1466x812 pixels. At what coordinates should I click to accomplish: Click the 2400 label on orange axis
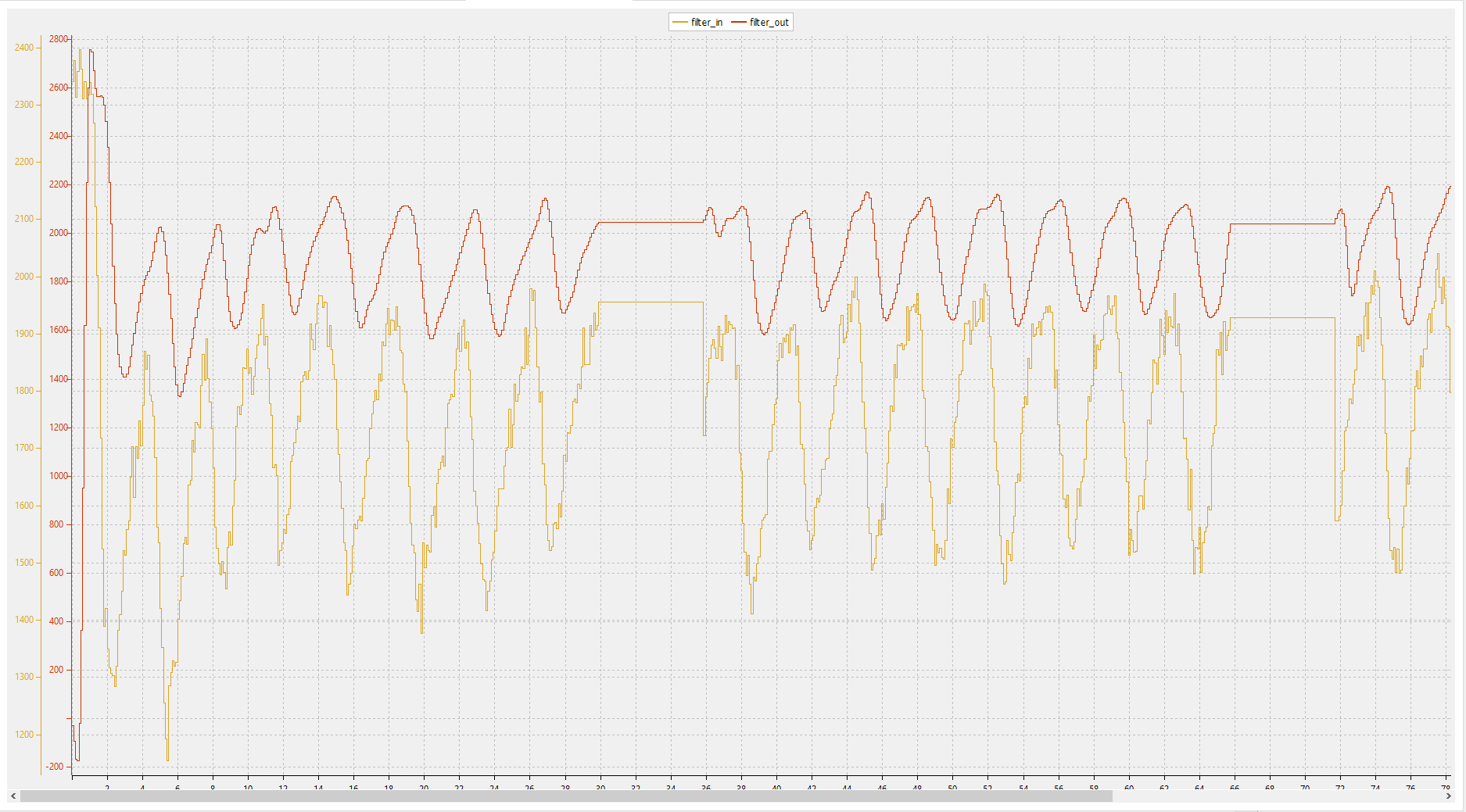pos(24,48)
